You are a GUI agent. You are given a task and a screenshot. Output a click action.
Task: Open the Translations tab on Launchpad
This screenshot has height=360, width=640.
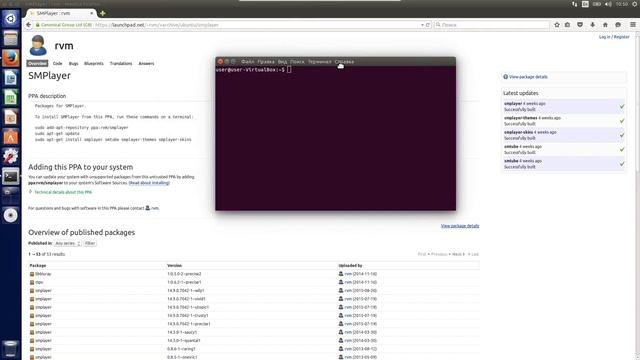click(121, 63)
